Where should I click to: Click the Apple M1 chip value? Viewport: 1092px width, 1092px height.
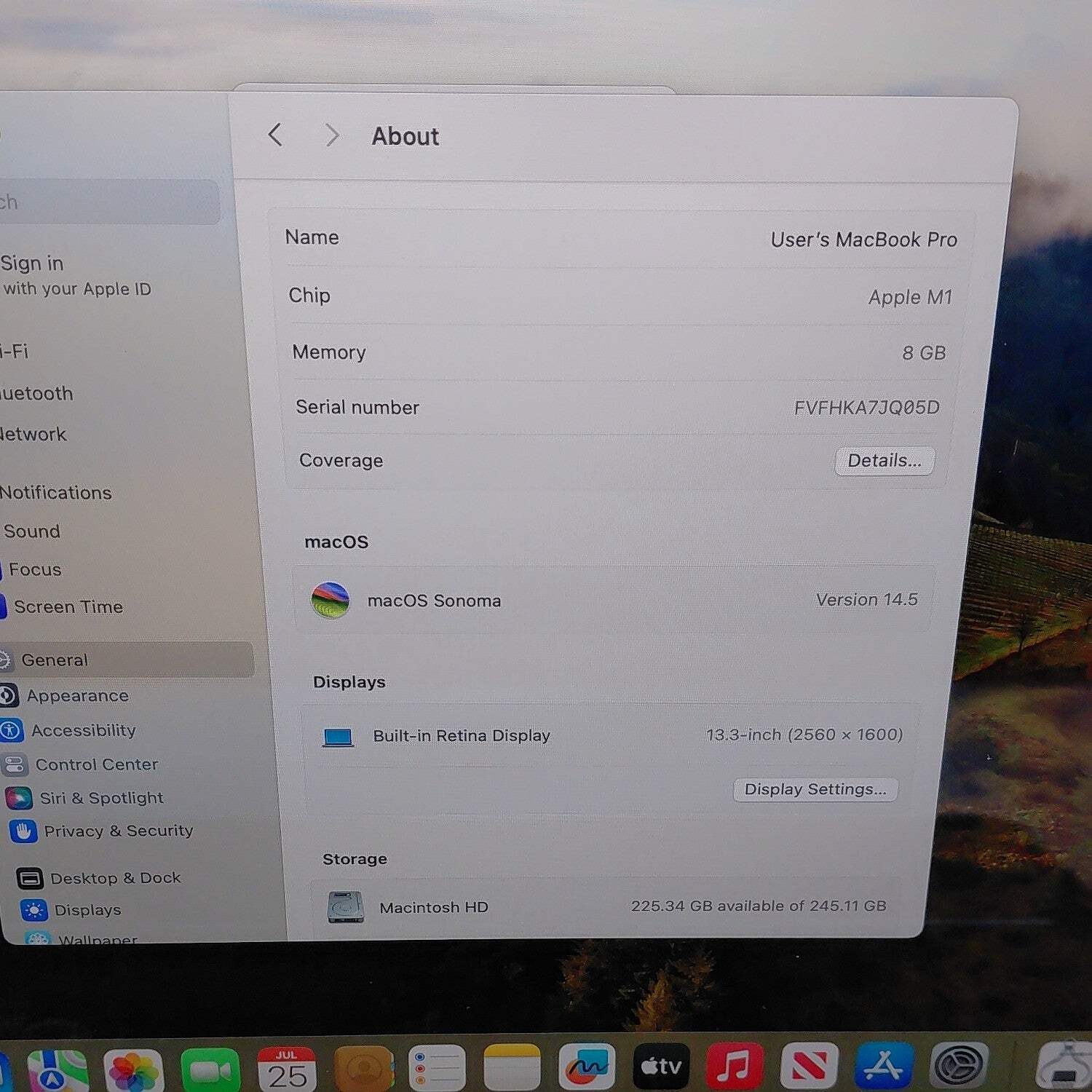[x=911, y=297]
